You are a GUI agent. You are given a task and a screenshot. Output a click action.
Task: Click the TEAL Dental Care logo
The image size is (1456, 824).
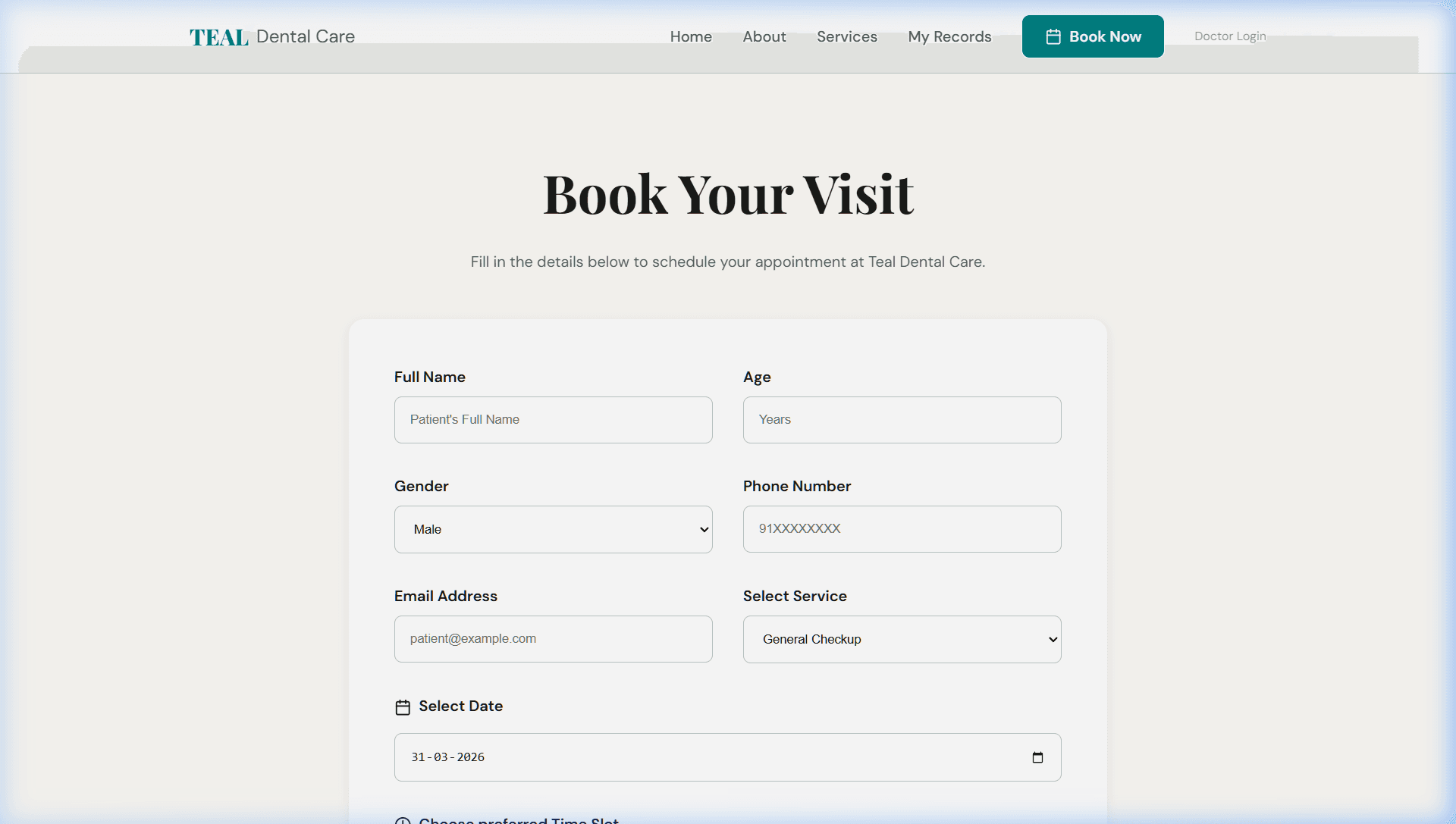pyautogui.click(x=271, y=36)
